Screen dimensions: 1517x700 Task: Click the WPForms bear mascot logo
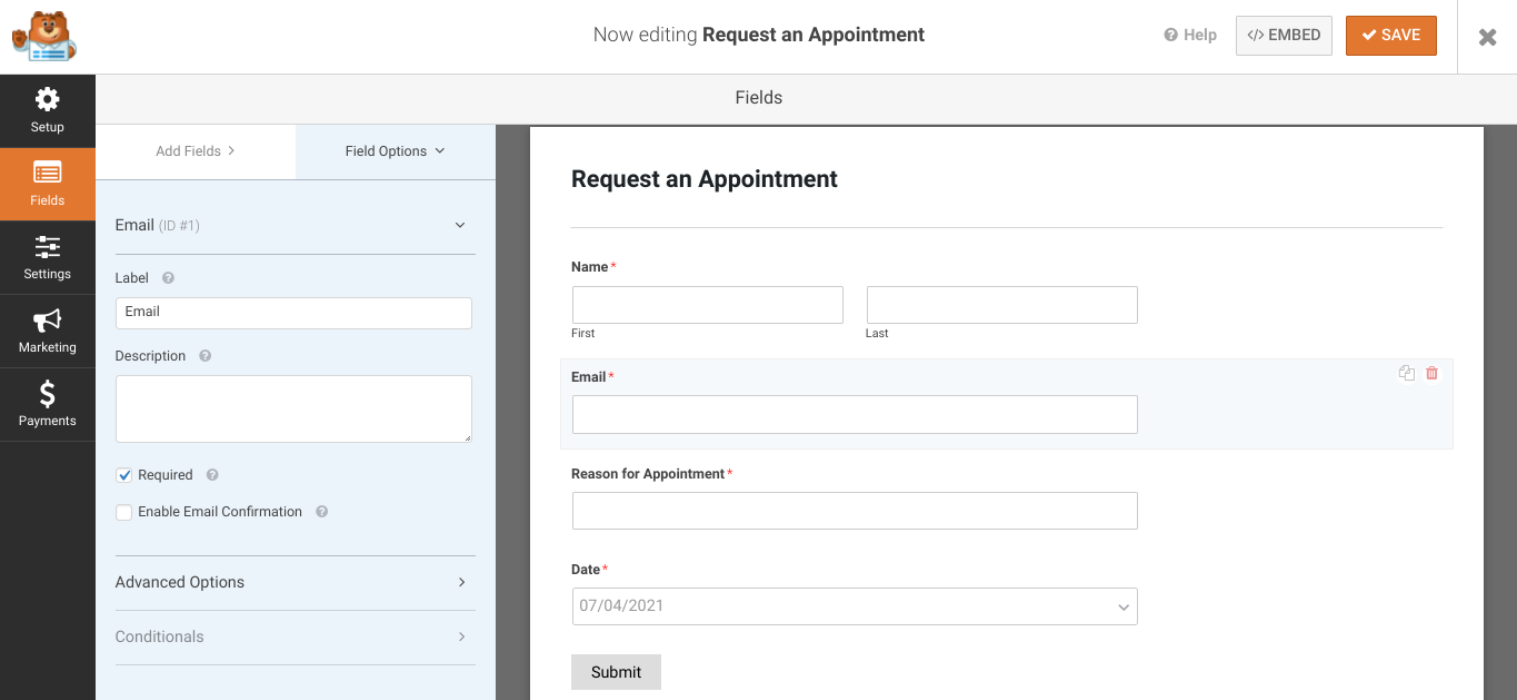pos(43,37)
